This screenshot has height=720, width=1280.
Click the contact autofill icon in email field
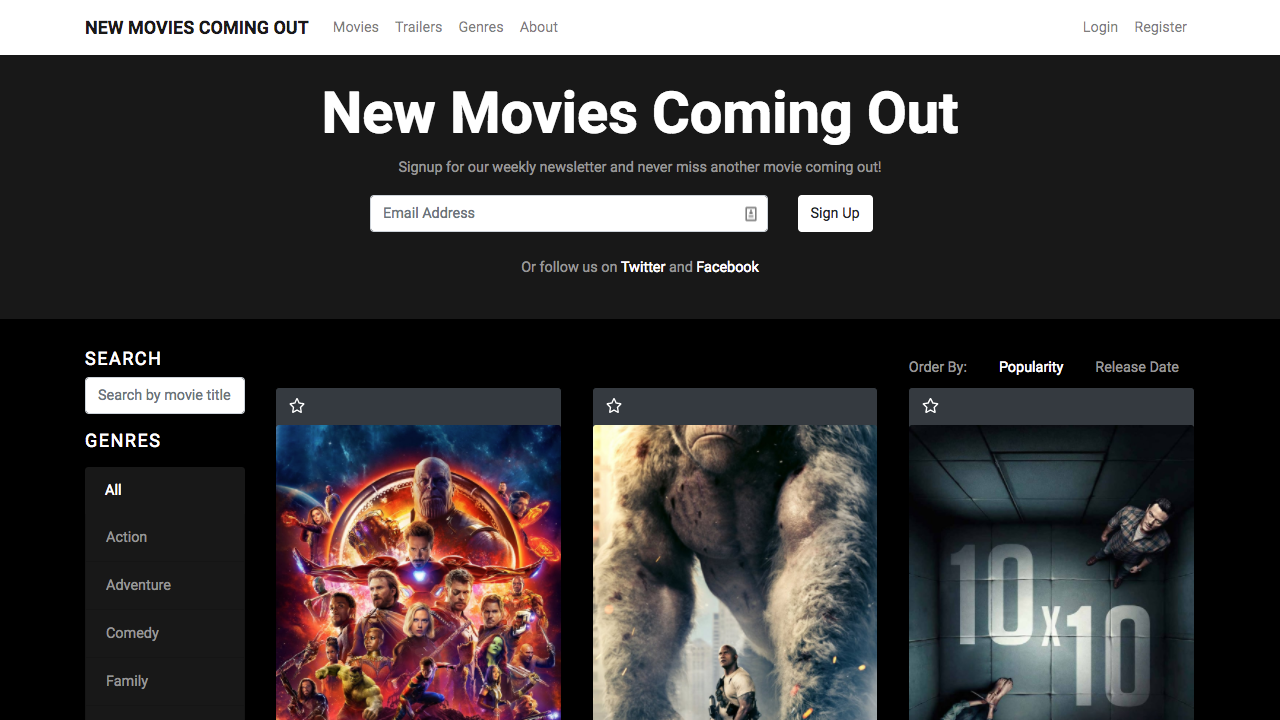(x=751, y=214)
